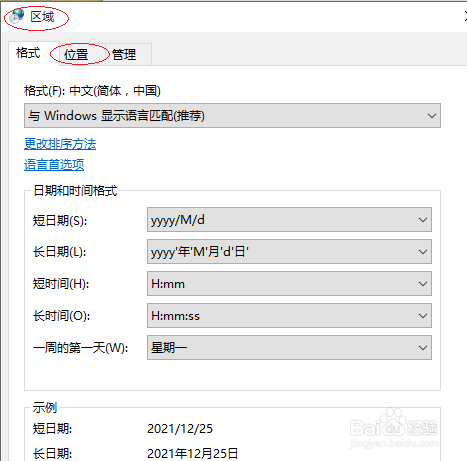
Task: Select the example short date 2021/12/25
Action: [x=180, y=429]
